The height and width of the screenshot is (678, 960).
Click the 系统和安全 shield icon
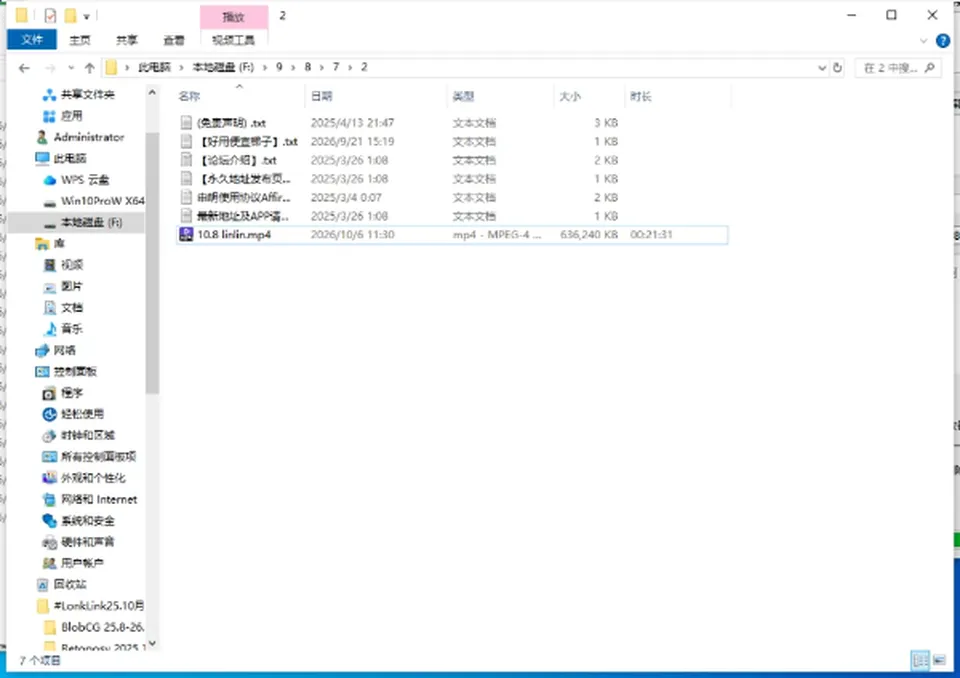[x=50, y=521]
